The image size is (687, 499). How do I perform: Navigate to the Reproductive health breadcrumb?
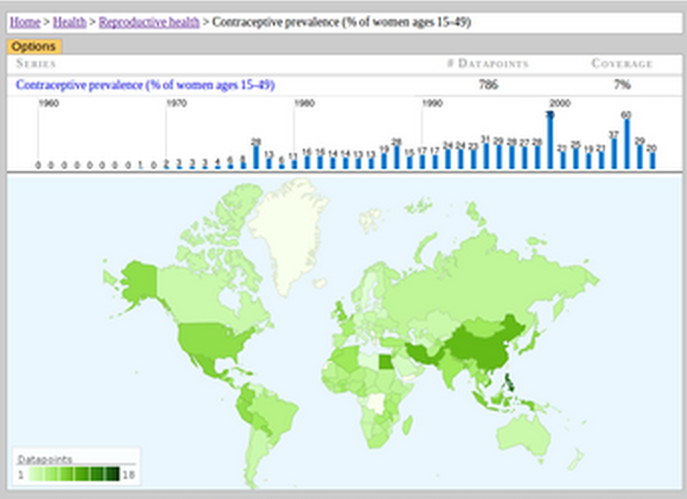point(147,21)
